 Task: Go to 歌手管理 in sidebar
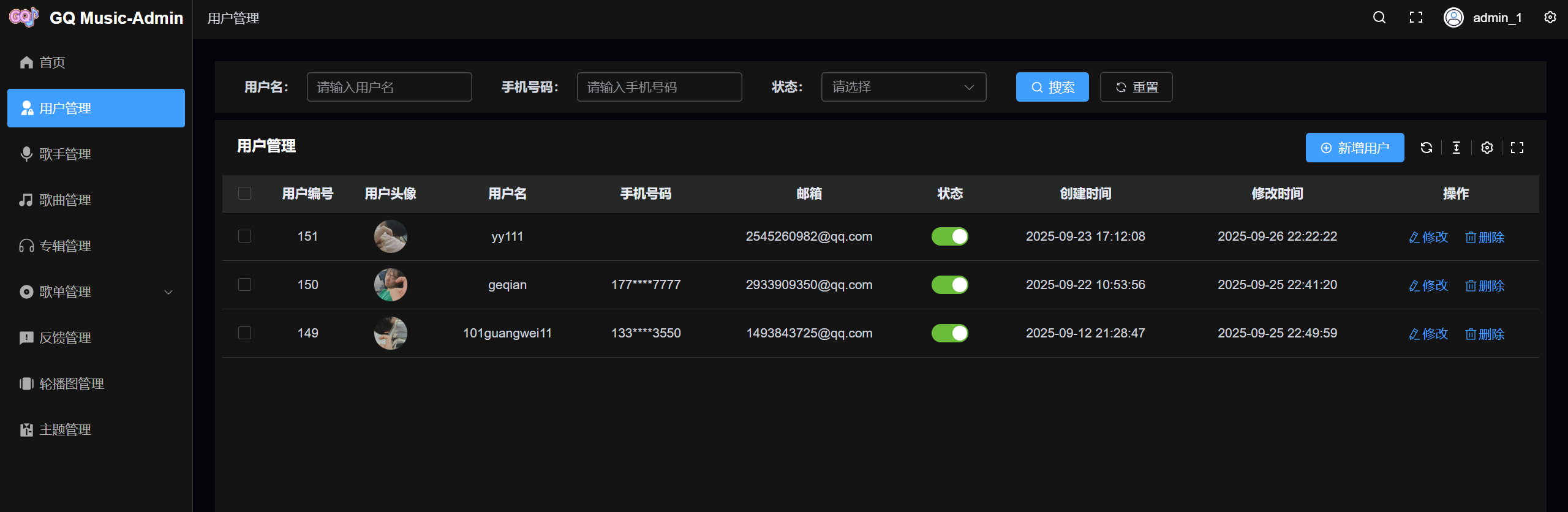(x=66, y=154)
